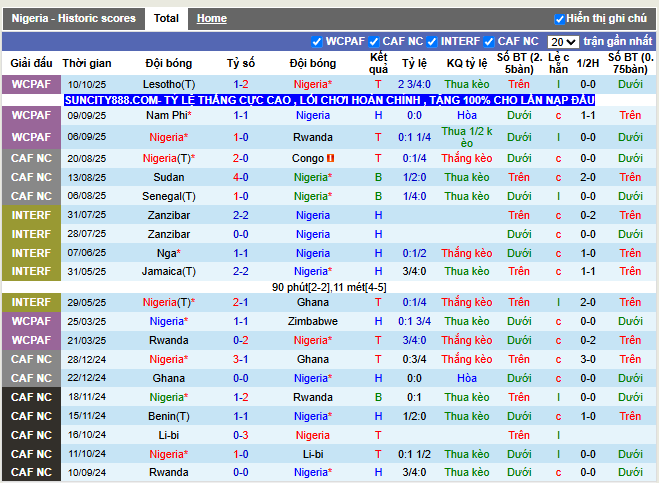This screenshot has height=483, width=659.
Task: Switch to the Home tab
Action: coord(211,19)
